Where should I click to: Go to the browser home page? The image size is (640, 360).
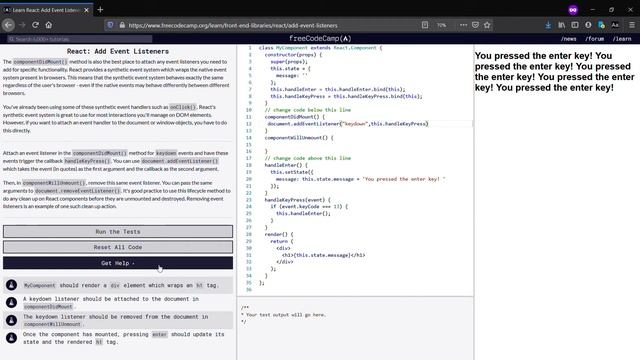pos(49,25)
